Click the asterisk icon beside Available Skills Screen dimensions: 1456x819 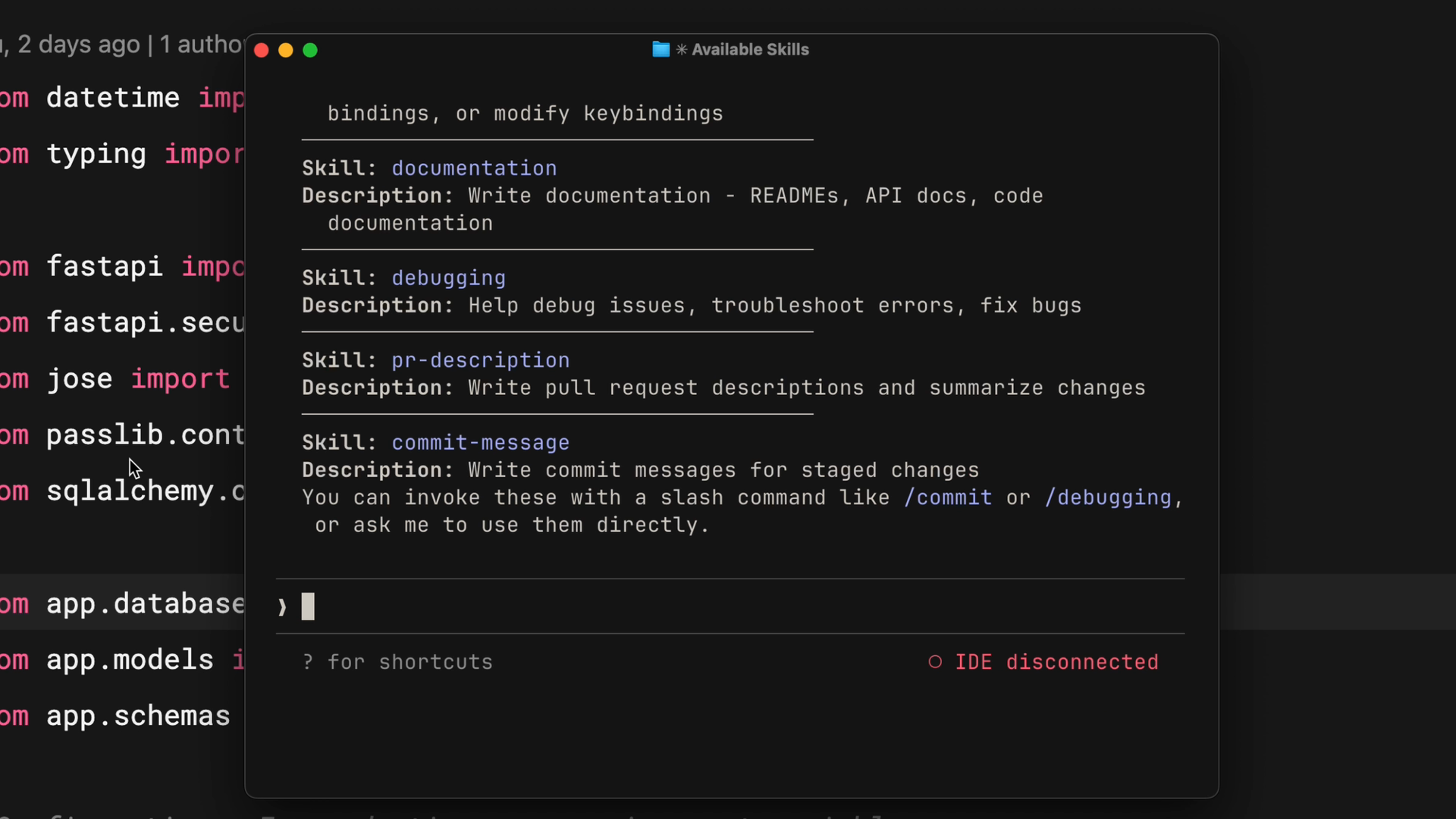coord(682,49)
